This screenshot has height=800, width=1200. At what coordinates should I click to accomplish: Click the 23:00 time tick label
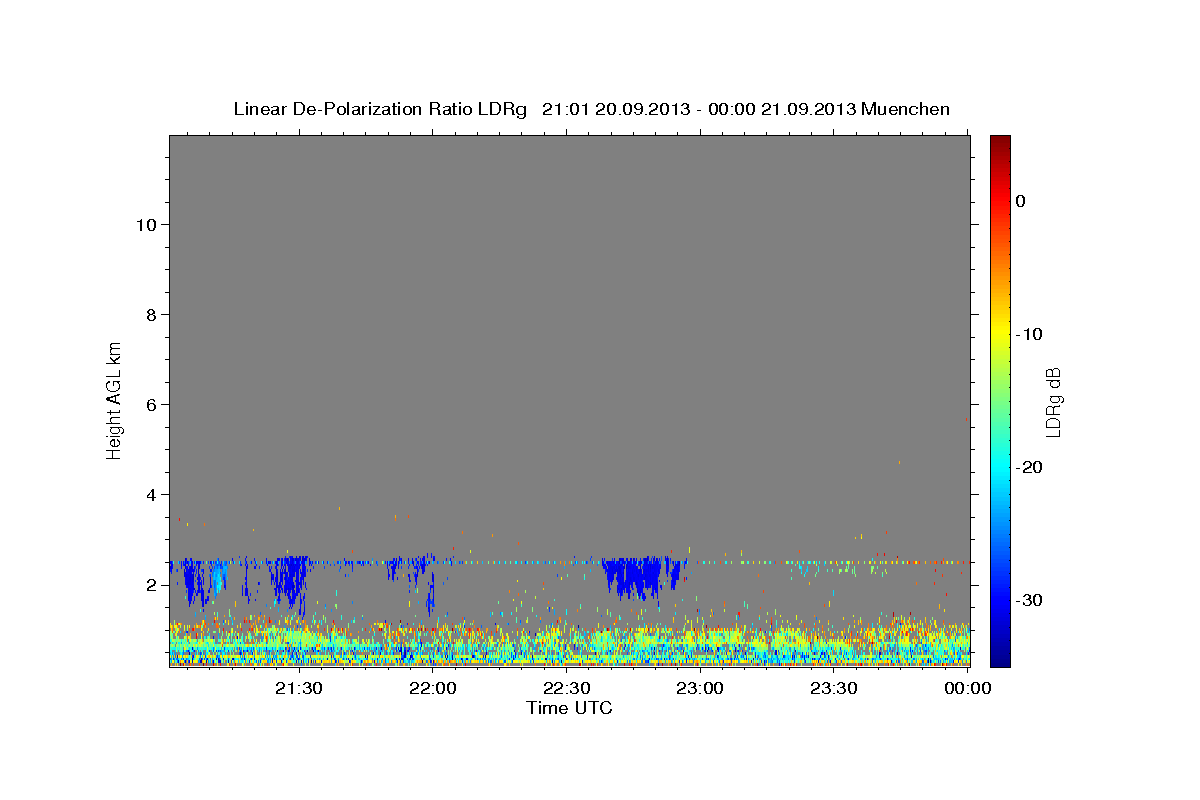[700, 688]
